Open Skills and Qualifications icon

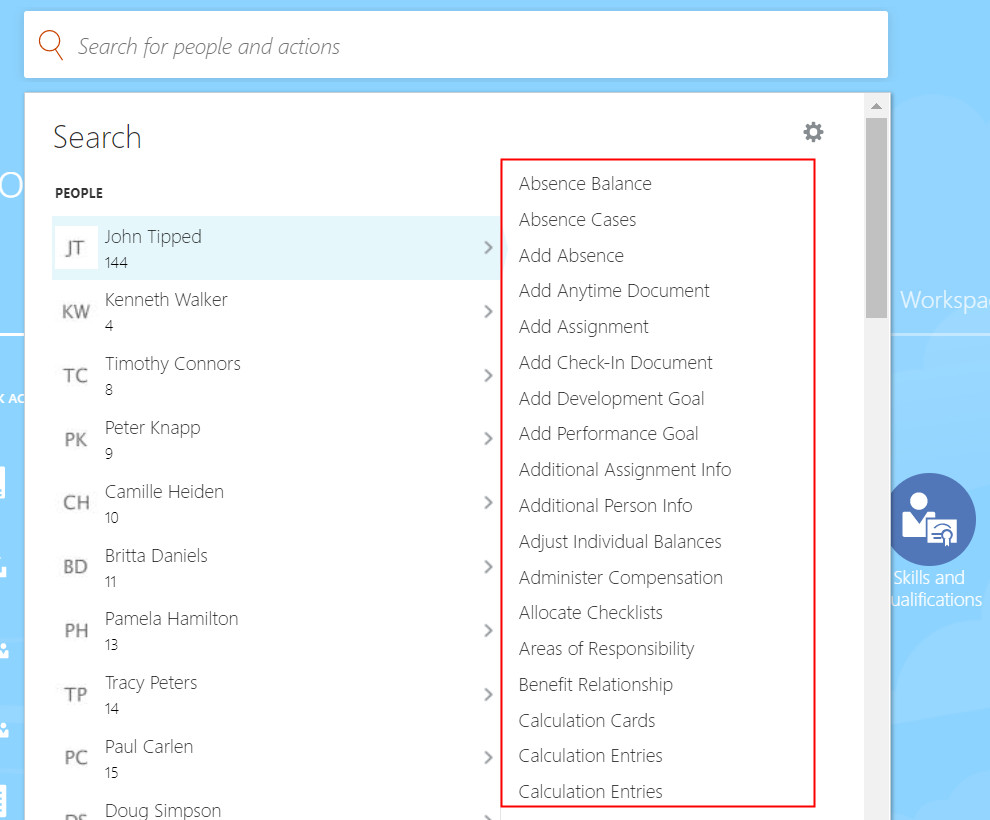point(931,519)
